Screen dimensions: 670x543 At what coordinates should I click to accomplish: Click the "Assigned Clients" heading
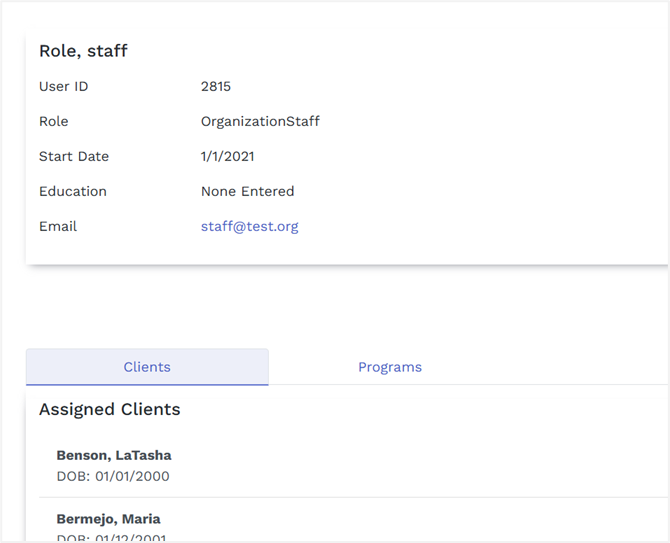coord(110,409)
